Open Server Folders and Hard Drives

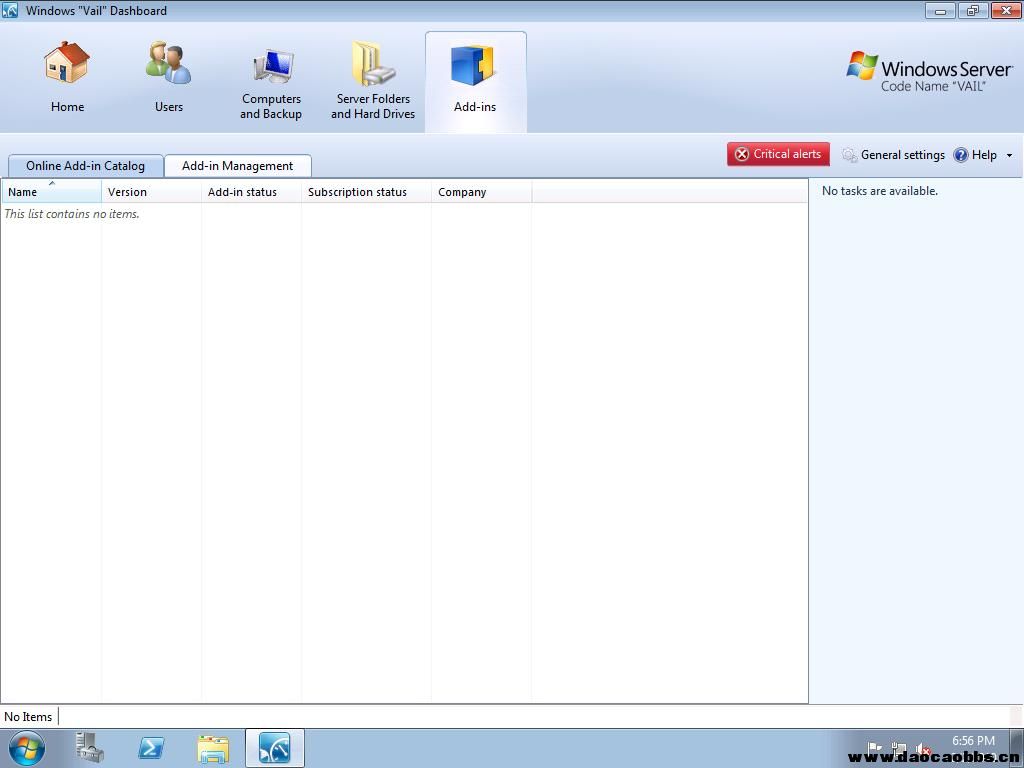pyautogui.click(x=373, y=66)
